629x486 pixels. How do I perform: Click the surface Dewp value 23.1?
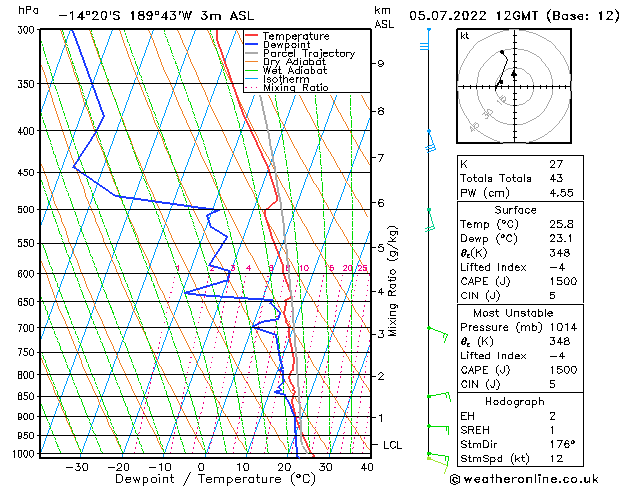tap(561, 239)
